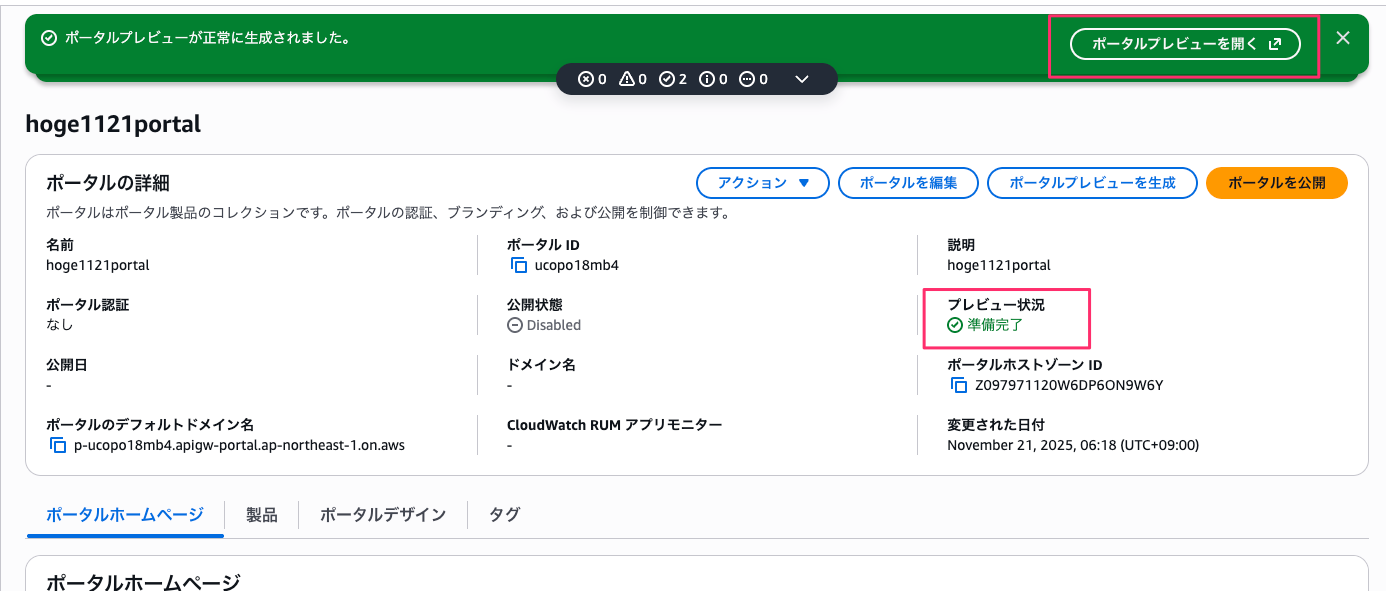Copy the portal default domain name

(x=58, y=445)
